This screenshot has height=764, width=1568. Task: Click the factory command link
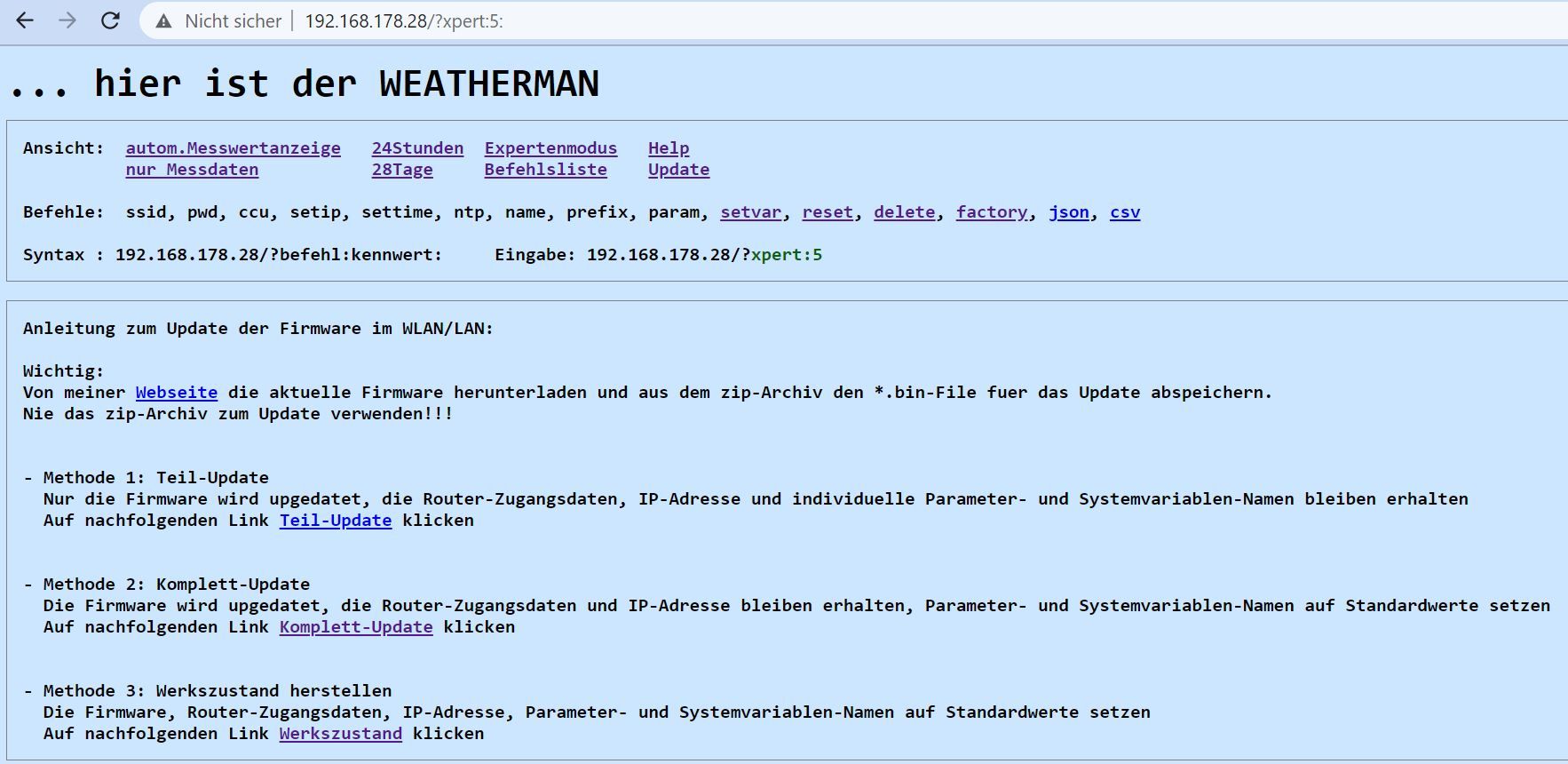(x=992, y=212)
